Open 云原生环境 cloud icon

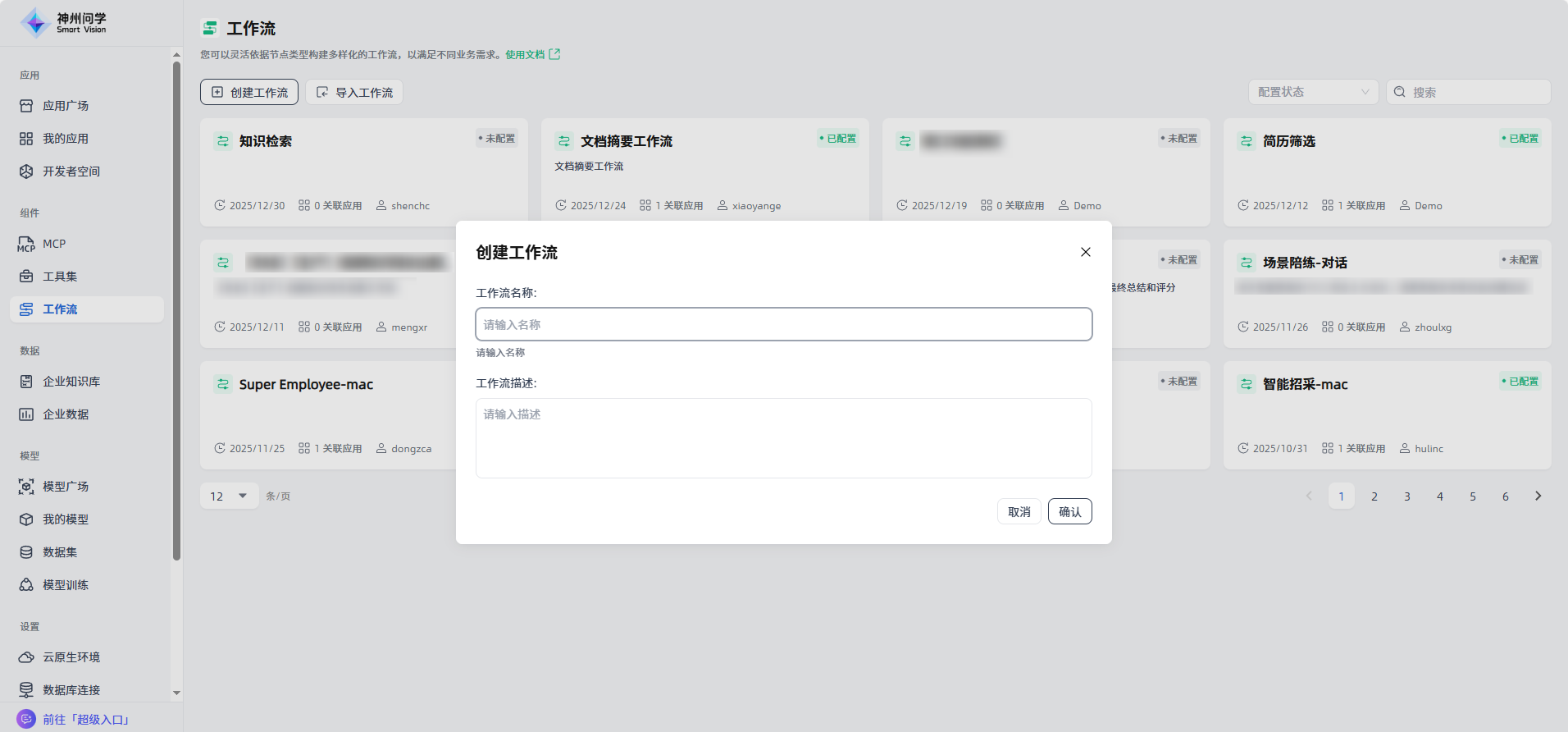[x=26, y=657]
